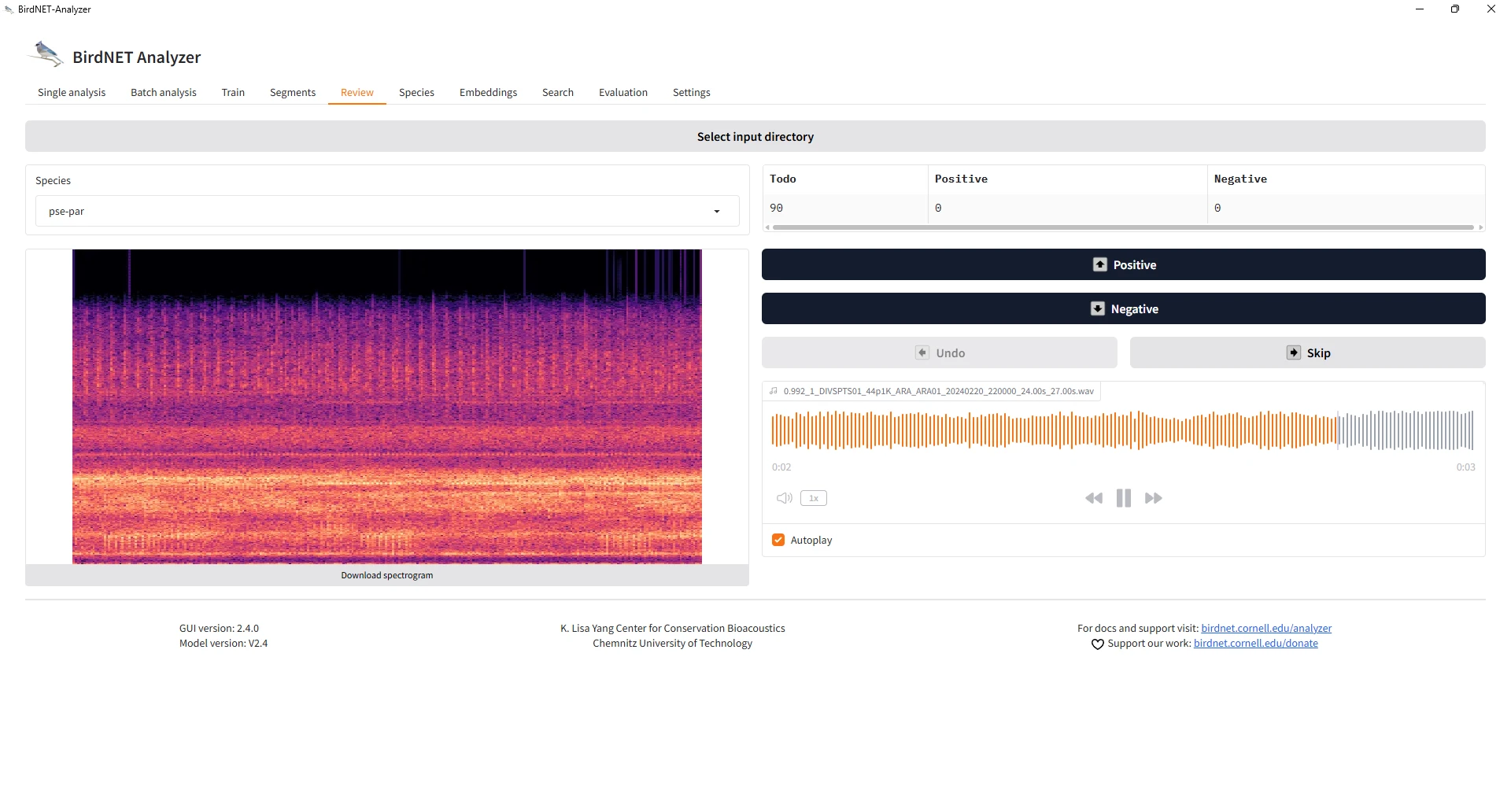Click Select input directory button
Viewport: 1511px width, 812px height.
click(755, 136)
